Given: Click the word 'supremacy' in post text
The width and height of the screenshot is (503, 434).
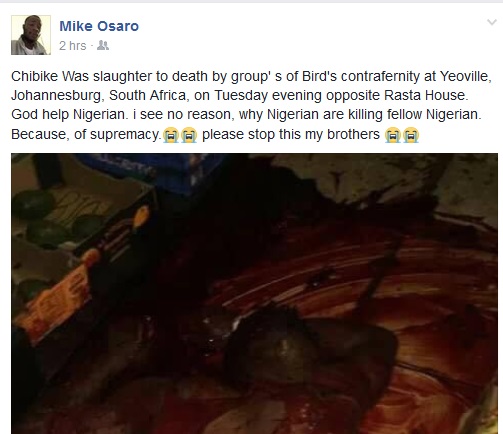Looking at the screenshot, I should 124,135.
